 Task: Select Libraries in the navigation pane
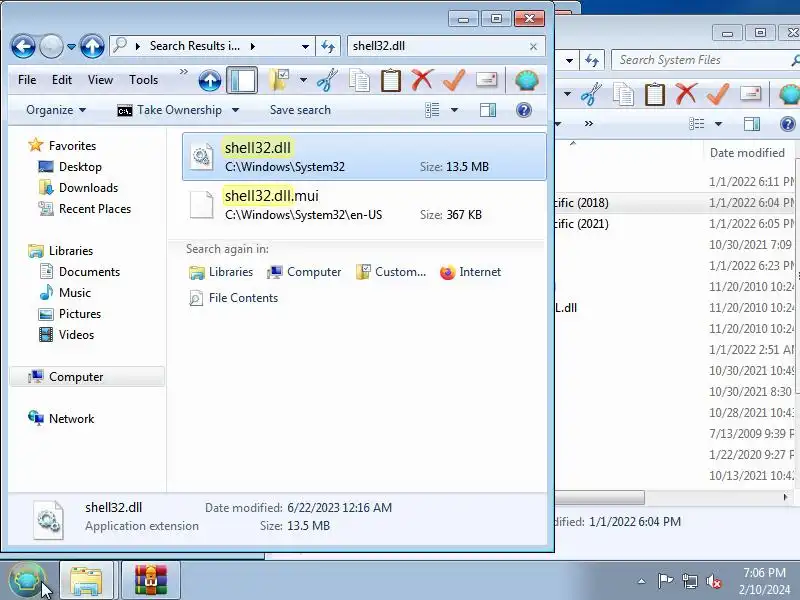point(70,251)
